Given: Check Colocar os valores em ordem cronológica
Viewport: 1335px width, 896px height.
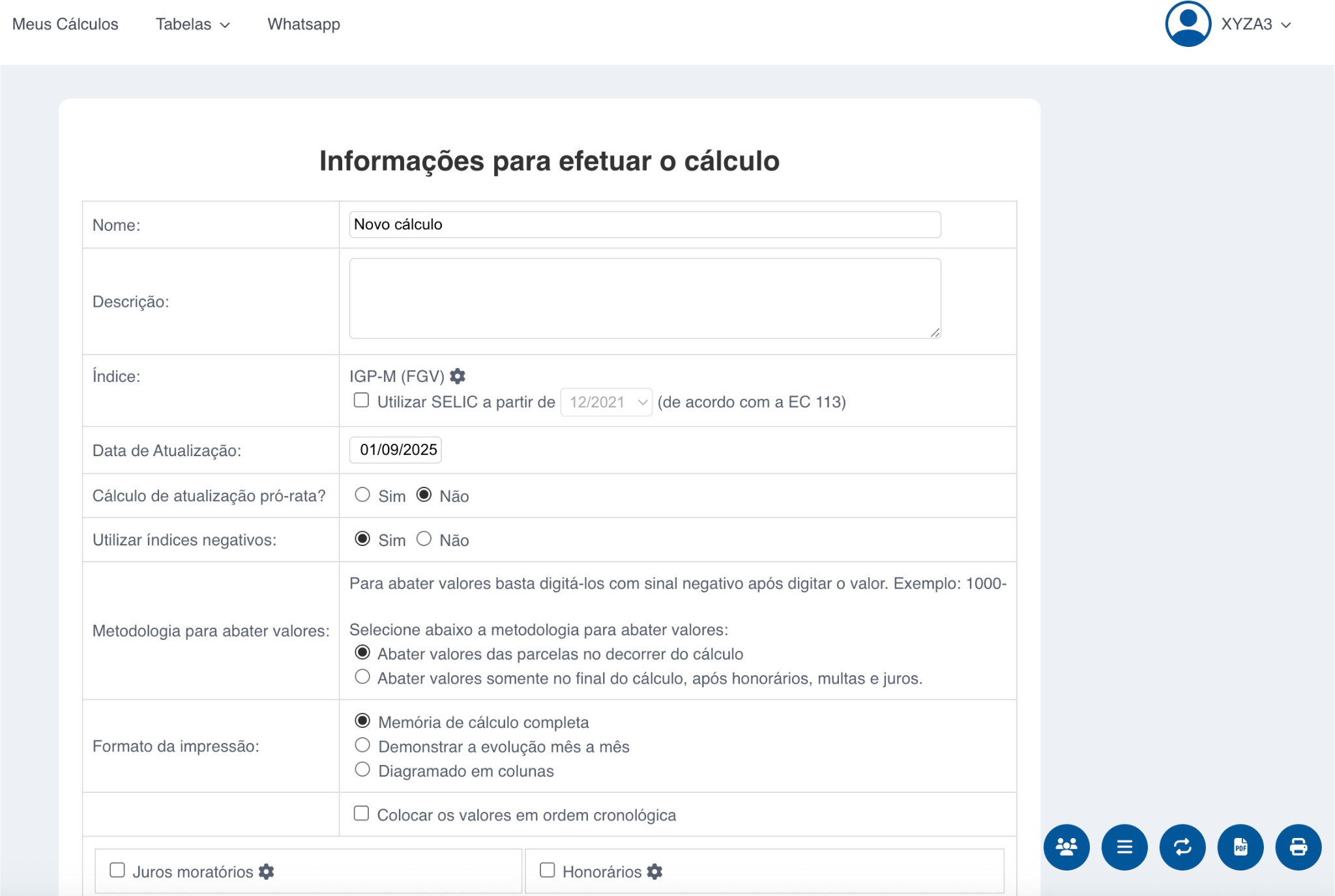Looking at the screenshot, I should pos(361,813).
